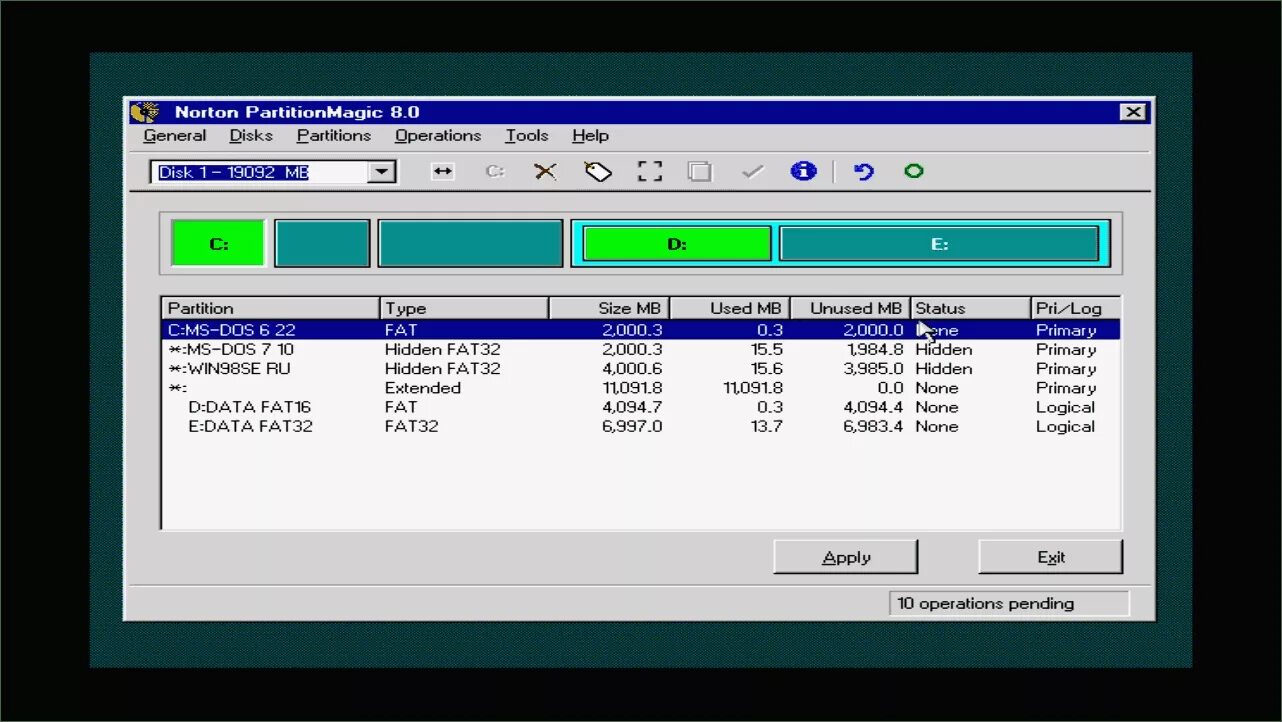Viewport: 1282px width, 722px height.
Task: Click the Status column header
Action: 970,308
